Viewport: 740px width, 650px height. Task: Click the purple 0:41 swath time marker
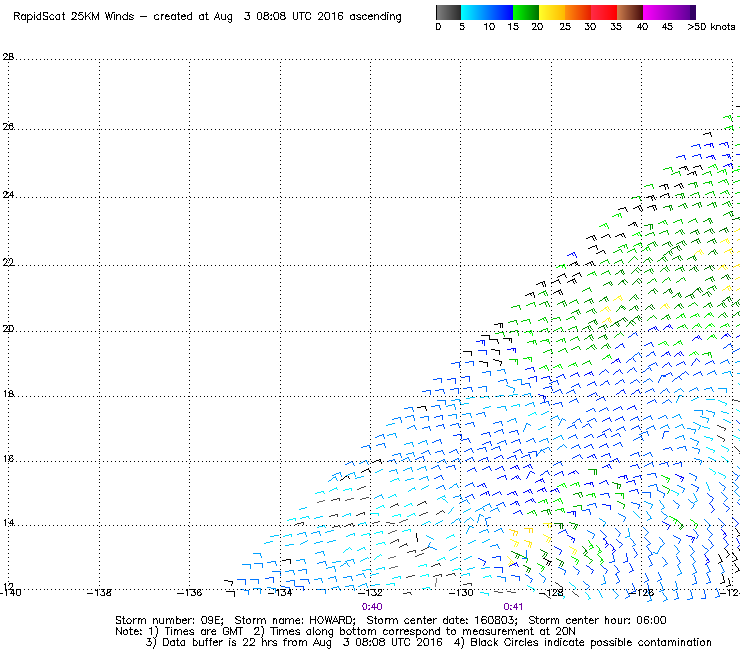click(x=513, y=607)
